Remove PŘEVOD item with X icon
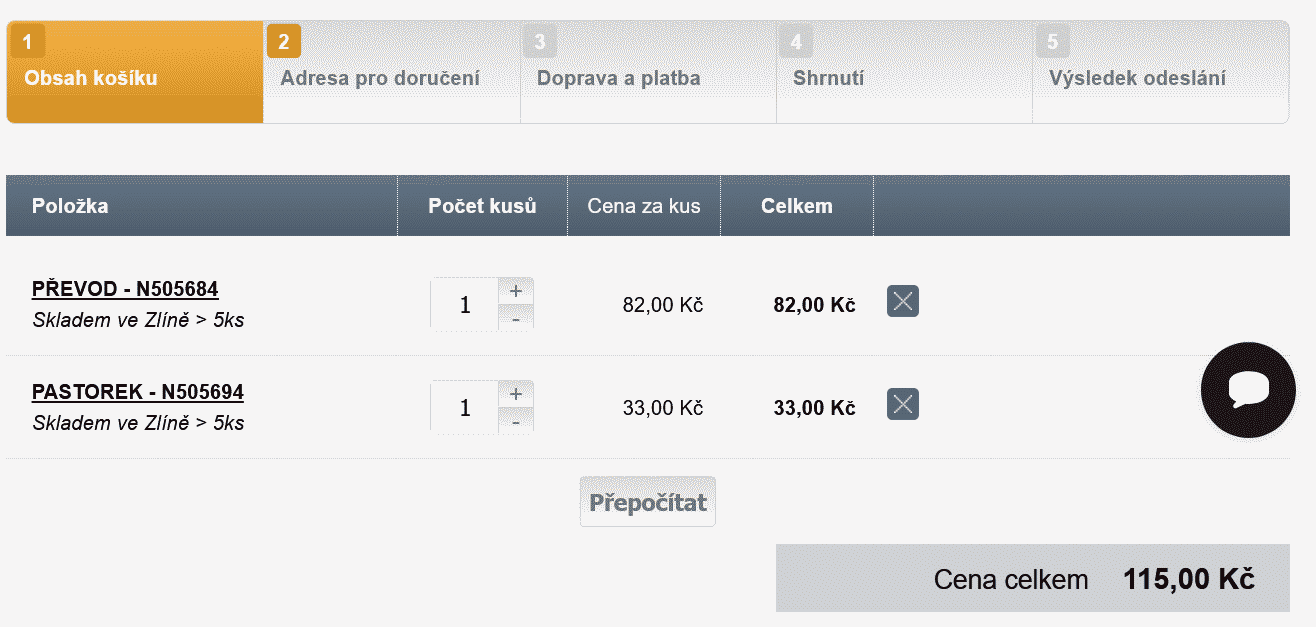1316x627 pixels. (903, 301)
